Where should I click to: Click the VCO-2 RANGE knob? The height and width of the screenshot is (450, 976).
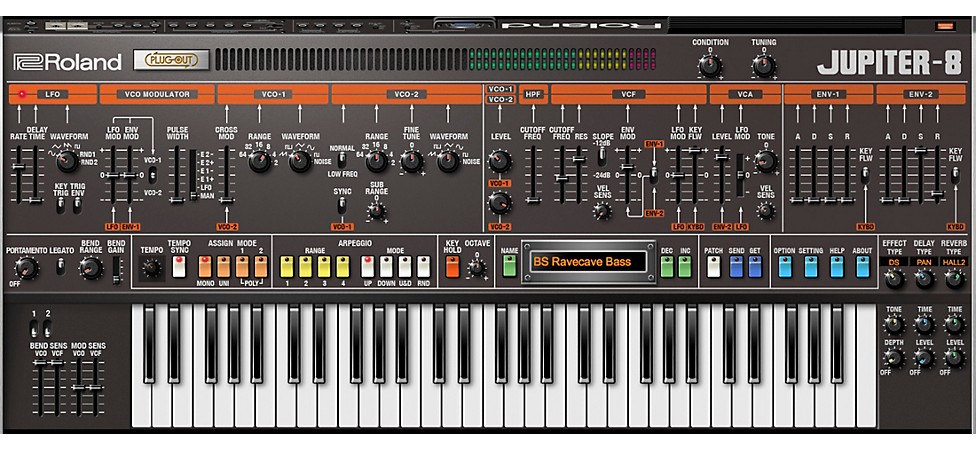[x=376, y=161]
